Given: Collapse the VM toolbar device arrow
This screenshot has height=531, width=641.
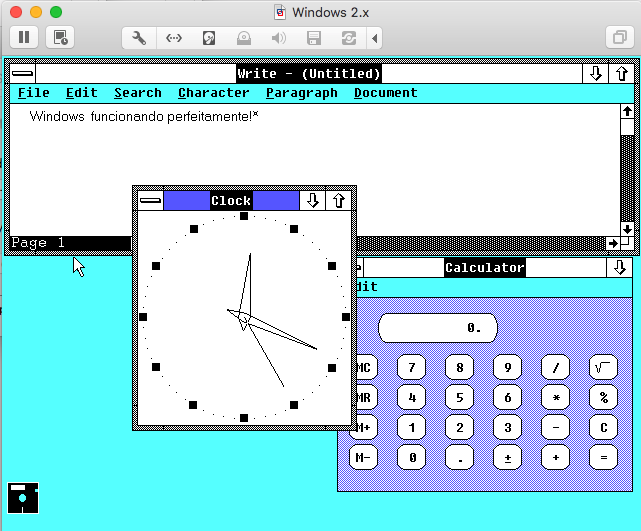Looking at the screenshot, I should tap(375, 39).
